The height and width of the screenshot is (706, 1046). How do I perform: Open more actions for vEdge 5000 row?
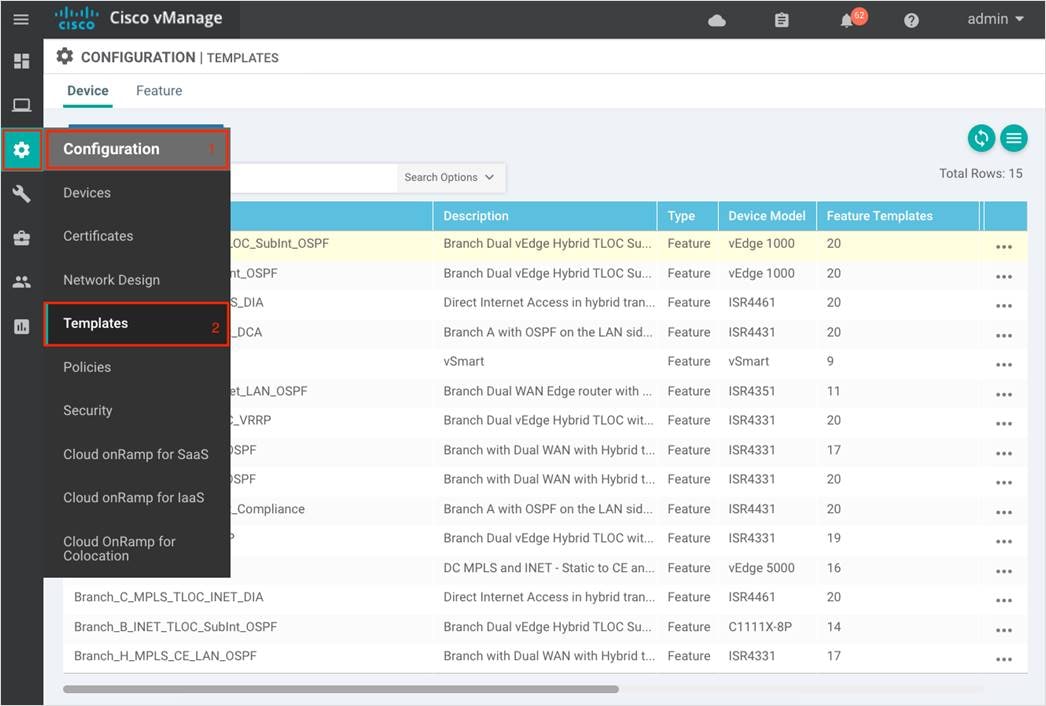click(1003, 571)
